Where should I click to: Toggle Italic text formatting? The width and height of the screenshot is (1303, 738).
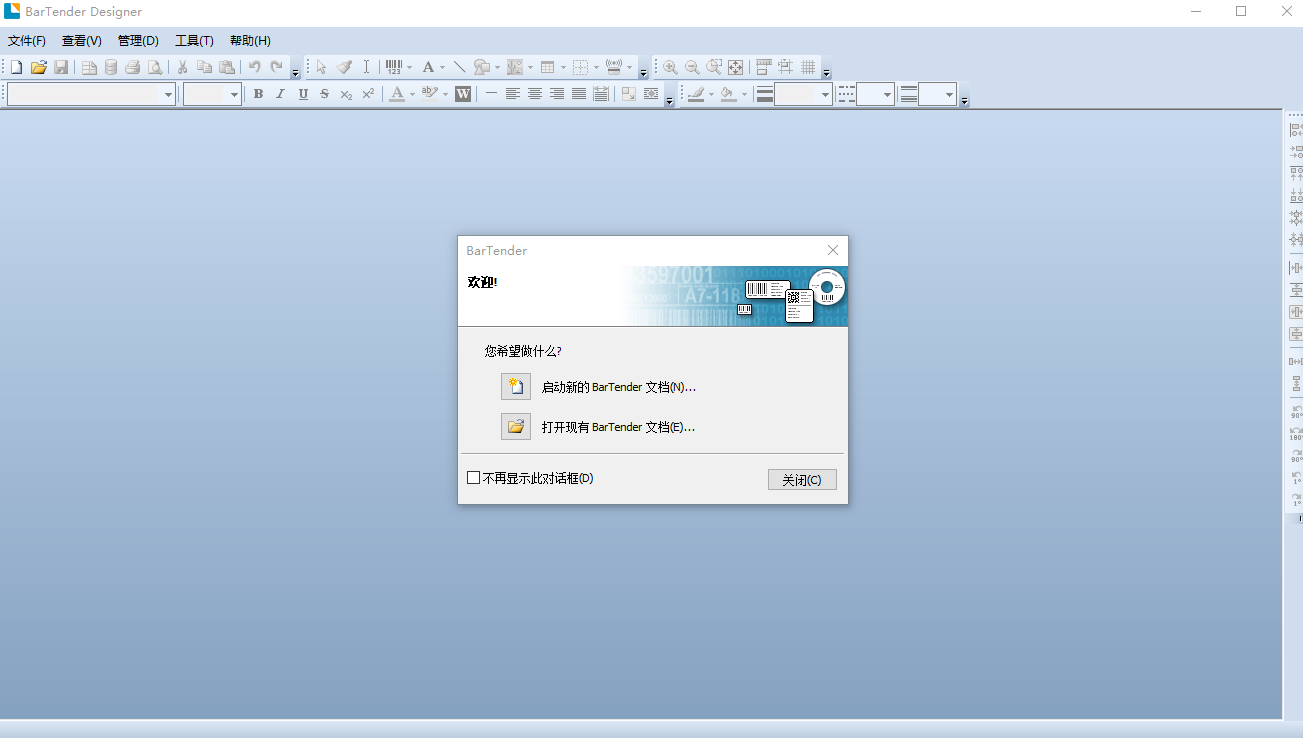pos(280,94)
